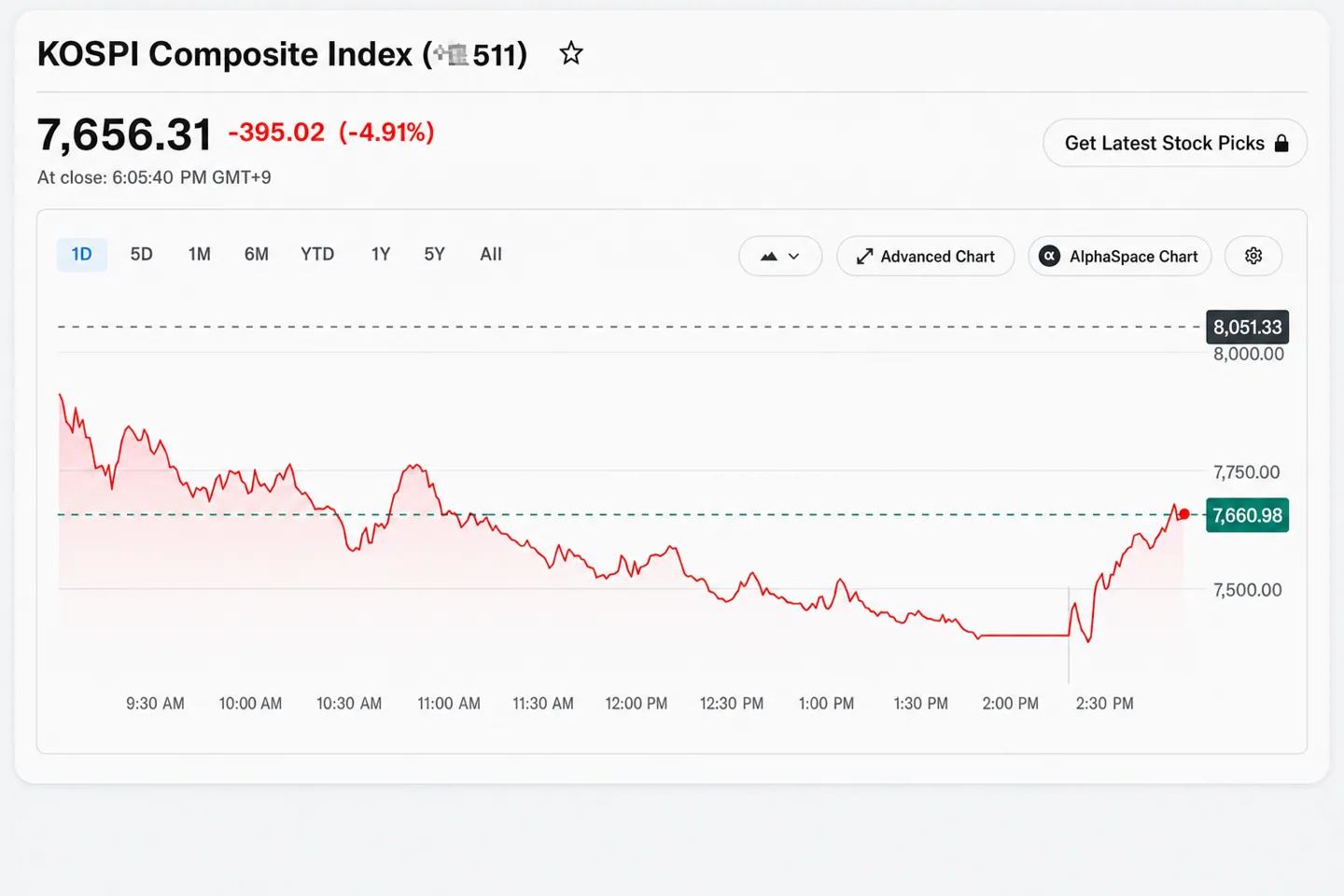
Task: Open chart settings gear icon
Action: click(1253, 256)
